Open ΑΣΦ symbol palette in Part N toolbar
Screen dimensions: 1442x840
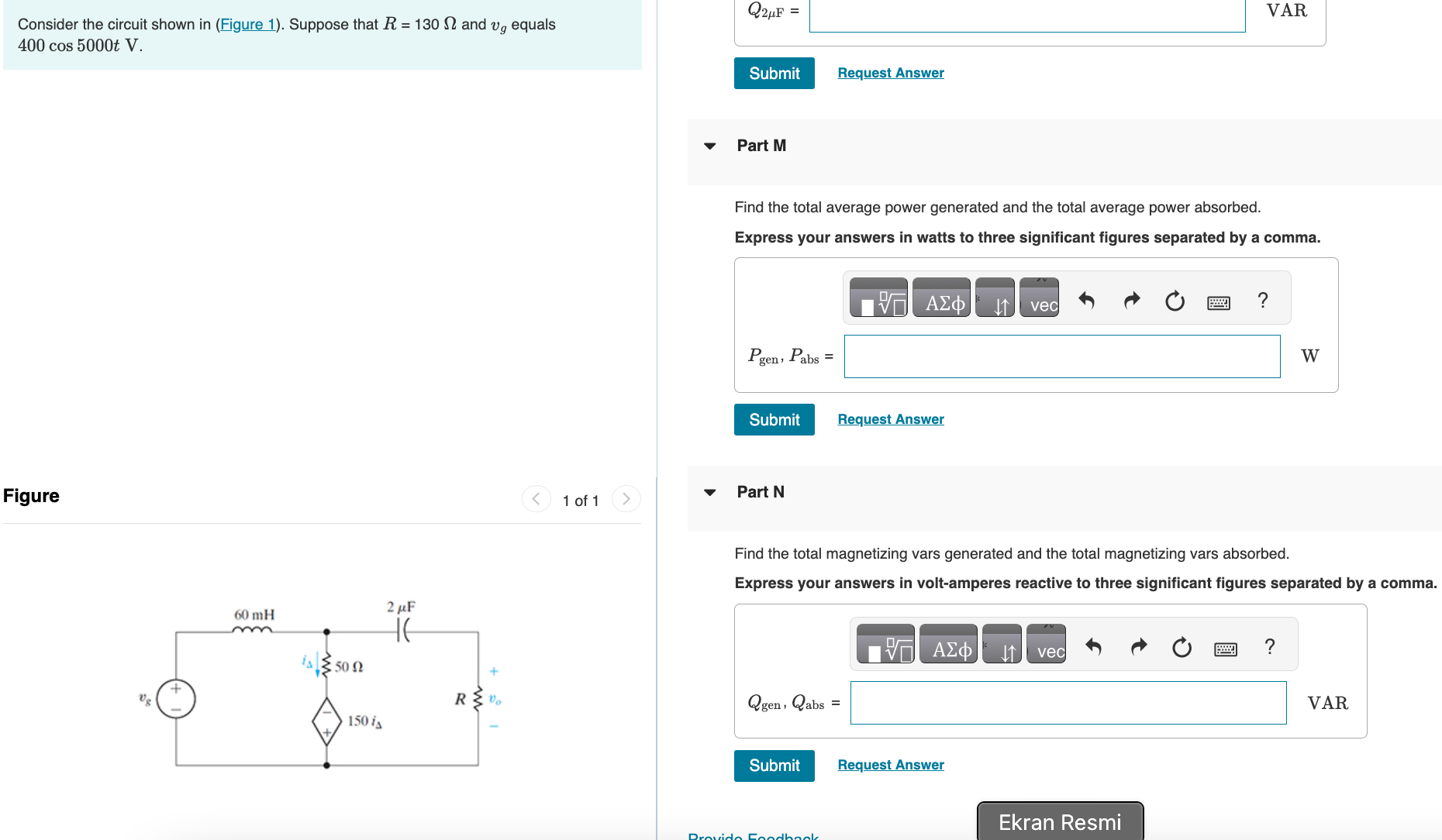click(x=947, y=647)
